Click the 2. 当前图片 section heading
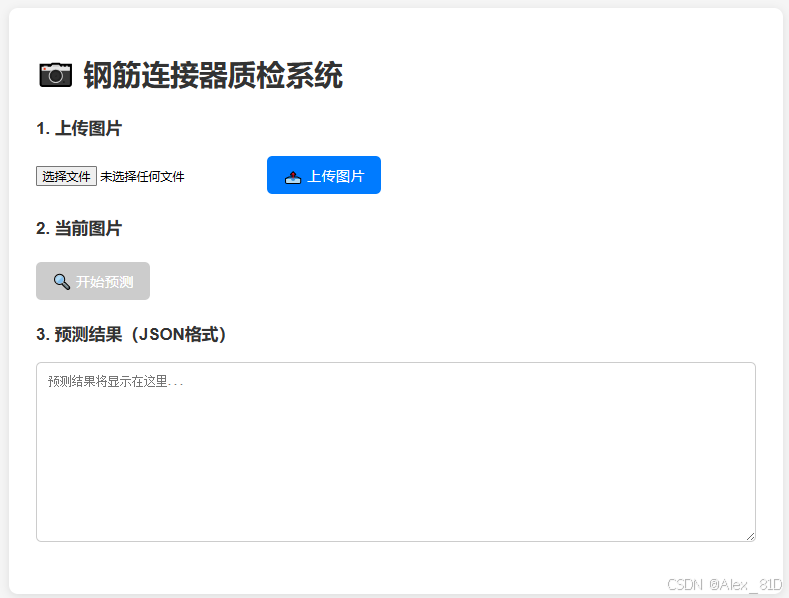Image resolution: width=789 pixels, height=598 pixels. pyautogui.click(x=79, y=229)
